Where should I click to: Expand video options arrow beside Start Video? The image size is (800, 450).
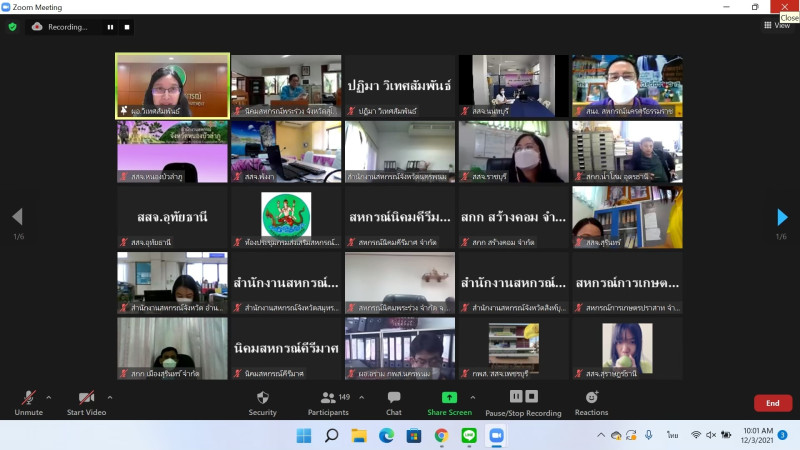click(110, 396)
